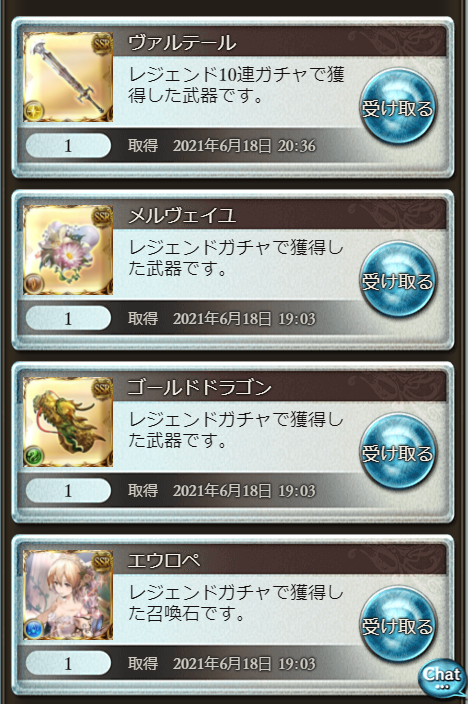Click the water element icon on エウロペ
This screenshot has height=704, width=468.
(34, 629)
